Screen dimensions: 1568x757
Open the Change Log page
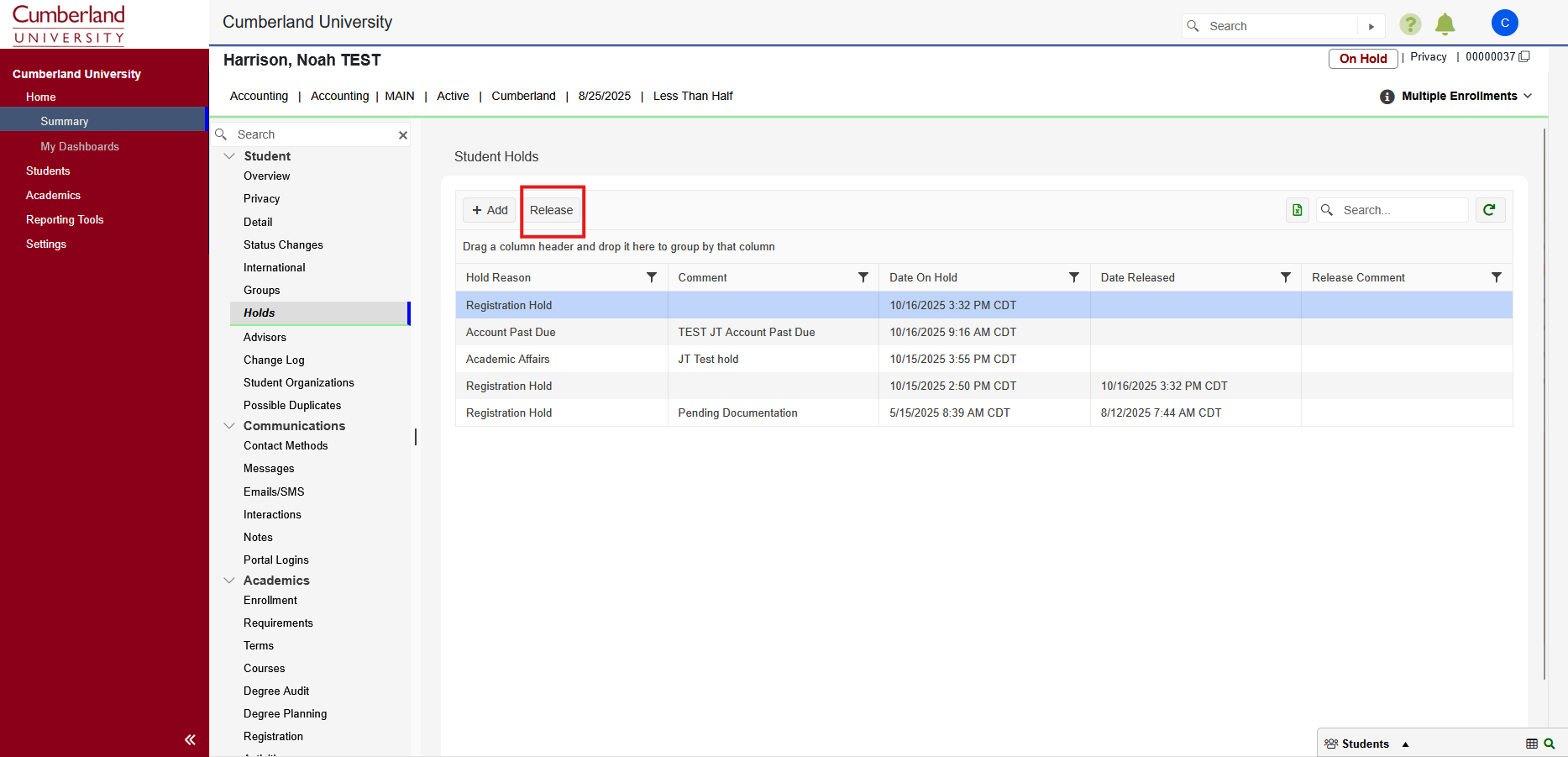274,360
